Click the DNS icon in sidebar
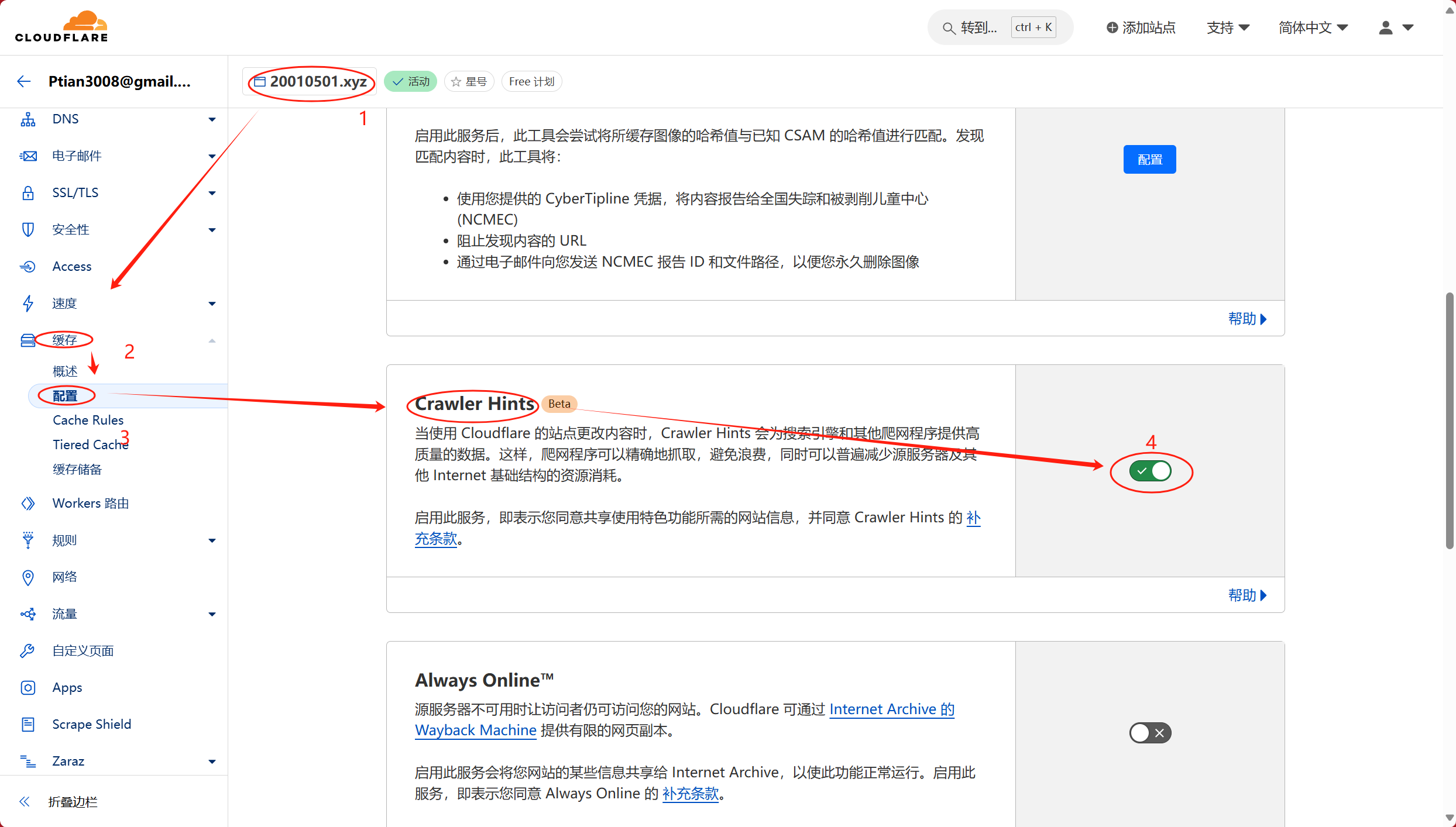The width and height of the screenshot is (1456, 827). 27,118
